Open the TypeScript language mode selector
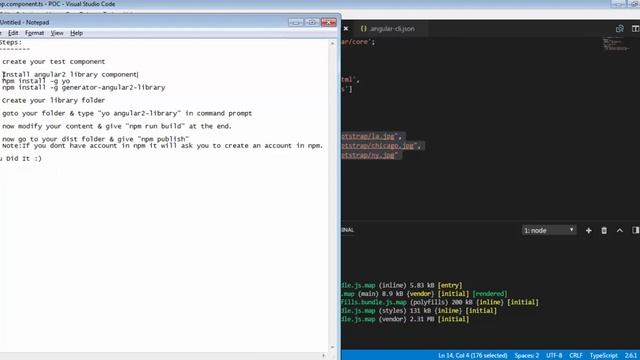This screenshot has height=360, width=640. click(x=603, y=356)
